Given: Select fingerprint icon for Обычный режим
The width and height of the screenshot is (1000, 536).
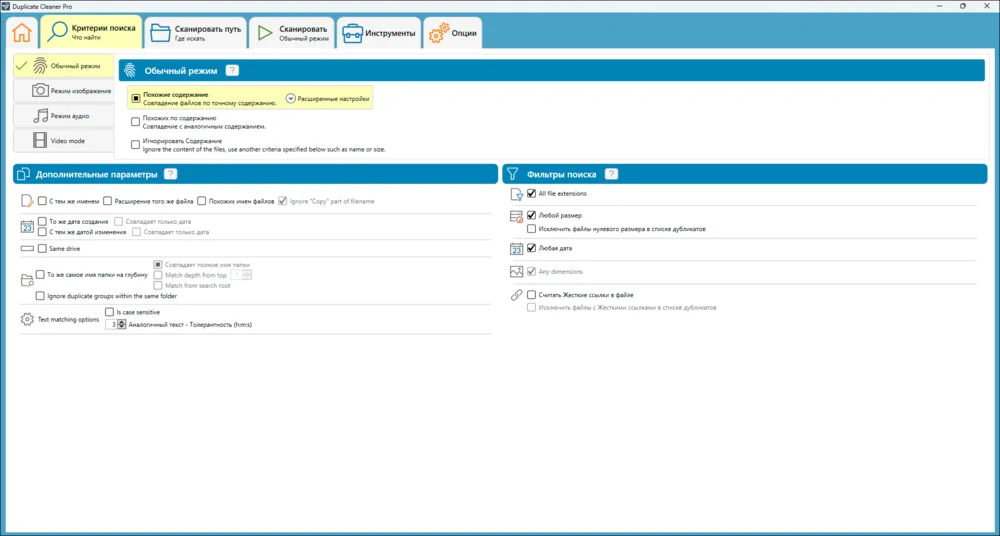Looking at the screenshot, I should [x=40, y=66].
